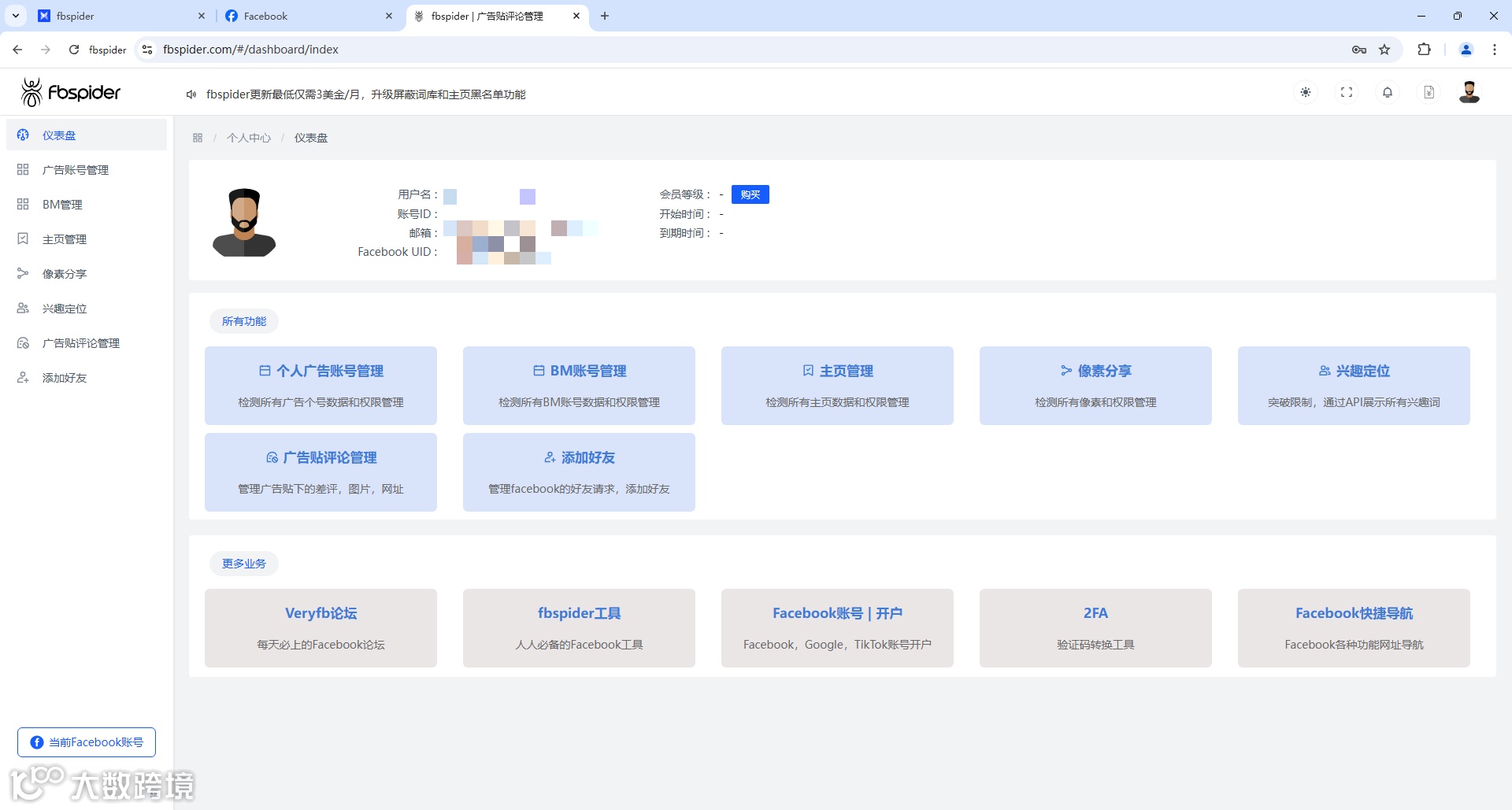This screenshot has height=810, width=1512.
Task: Open the fbspider工具 card
Action: [x=579, y=628]
